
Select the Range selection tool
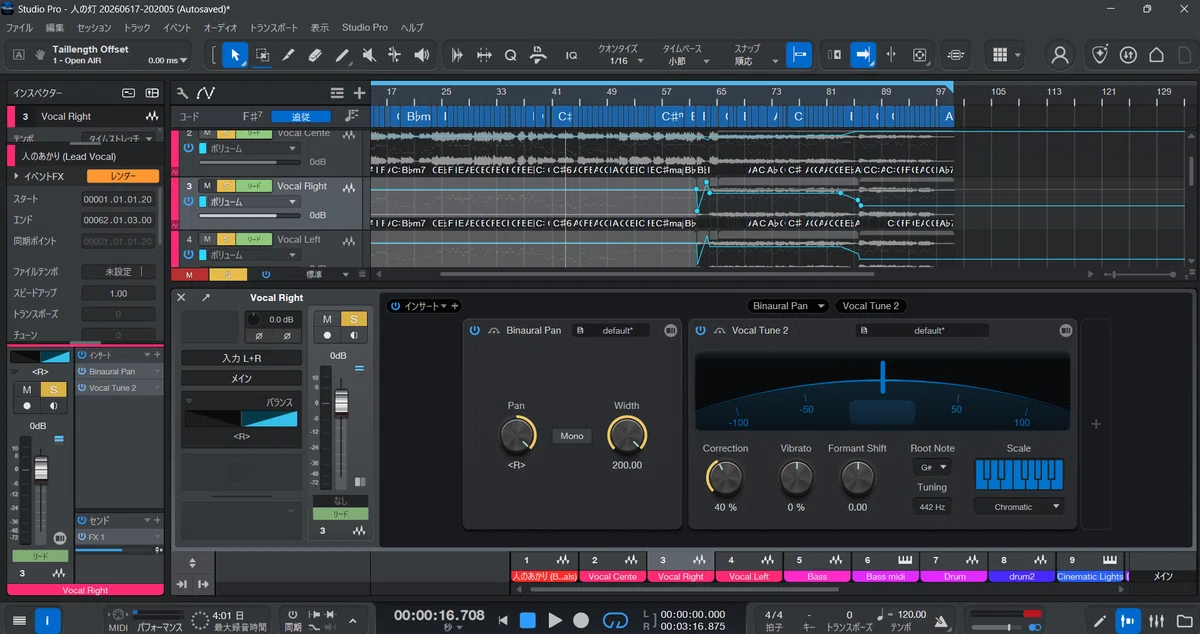[262, 55]
